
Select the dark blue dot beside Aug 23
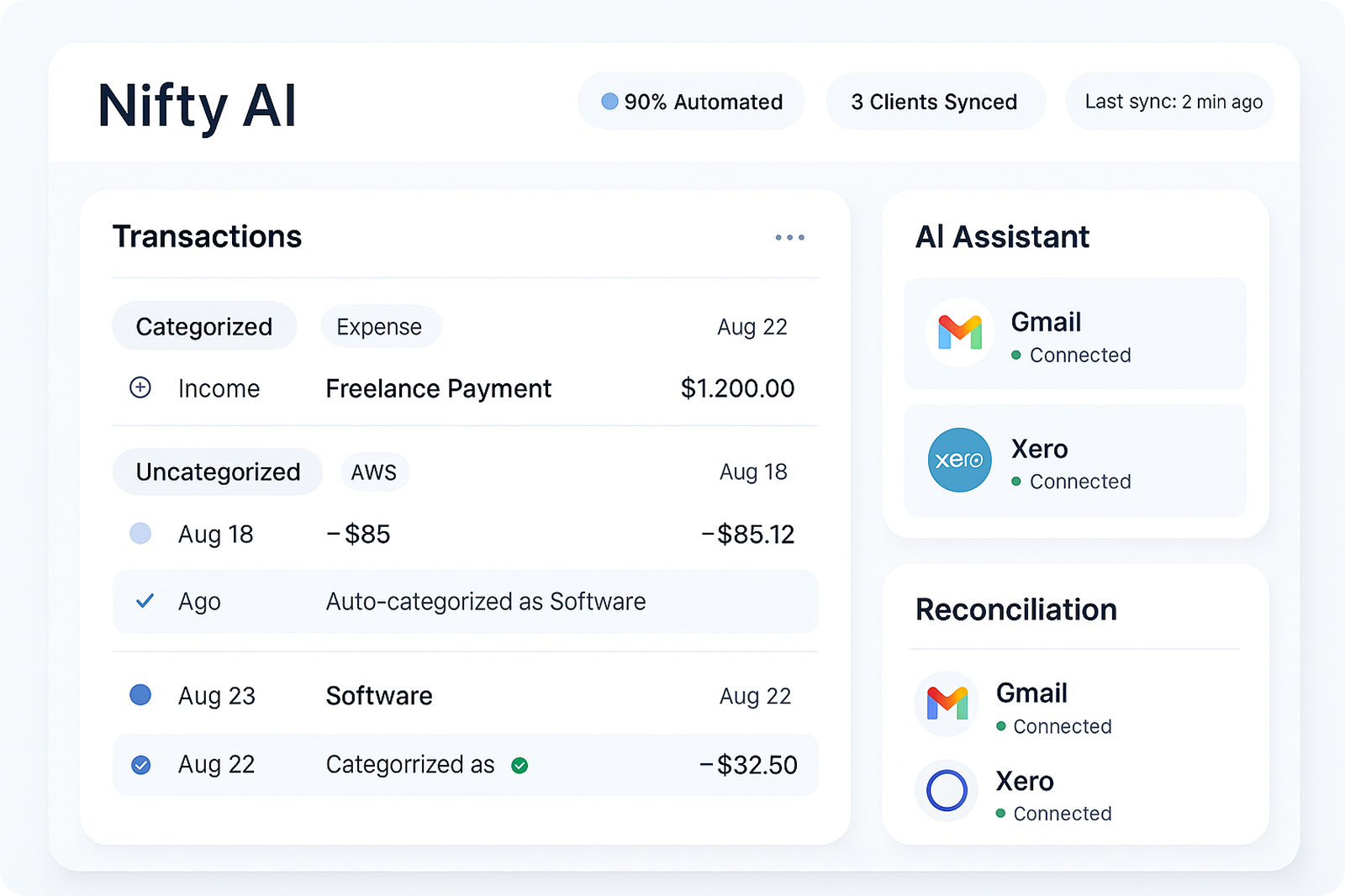click(140, 695)
